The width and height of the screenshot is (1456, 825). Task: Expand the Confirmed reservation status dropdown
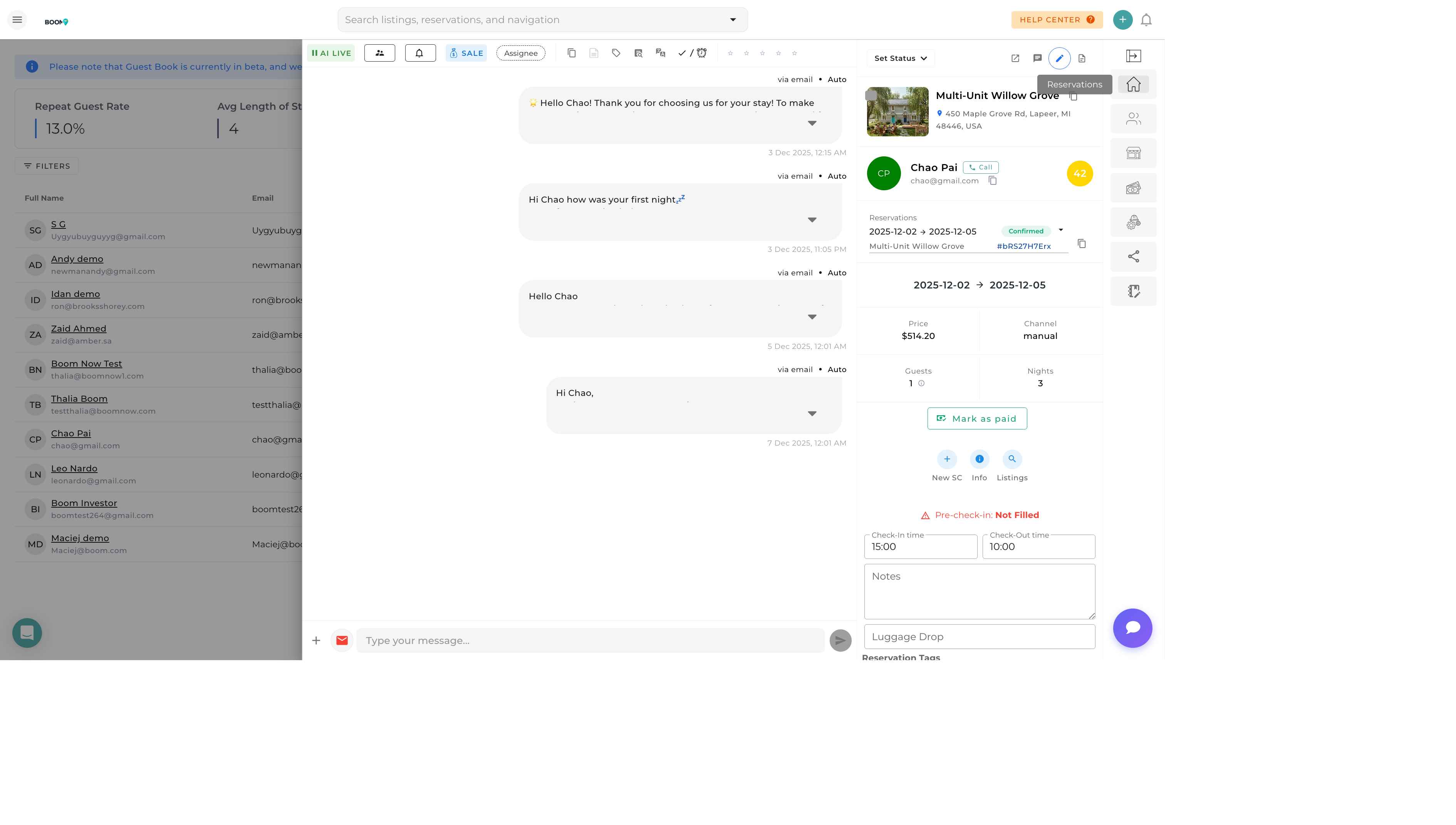[1060, 231]
